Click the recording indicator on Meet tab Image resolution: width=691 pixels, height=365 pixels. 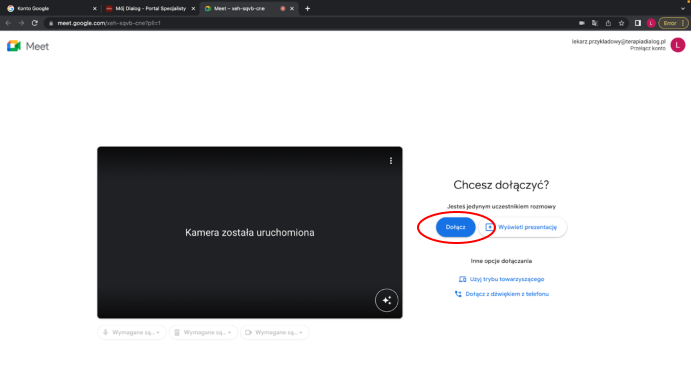[x=282, y=8]
